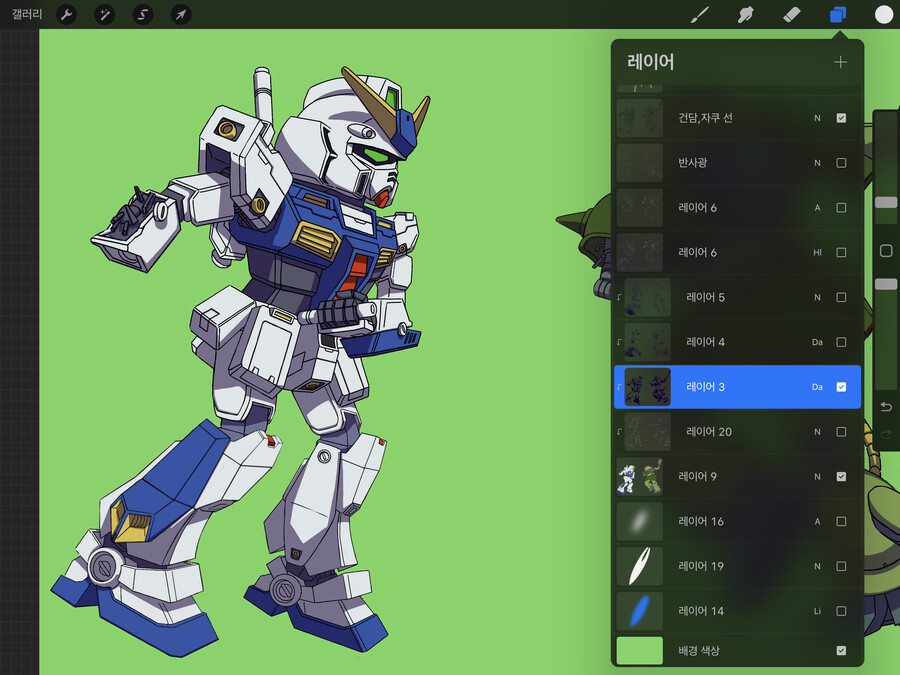The width and height of the screenshot is (900, 675).
Task: Select the 반사광 layer thumbnail
Action: click(639, 163)
